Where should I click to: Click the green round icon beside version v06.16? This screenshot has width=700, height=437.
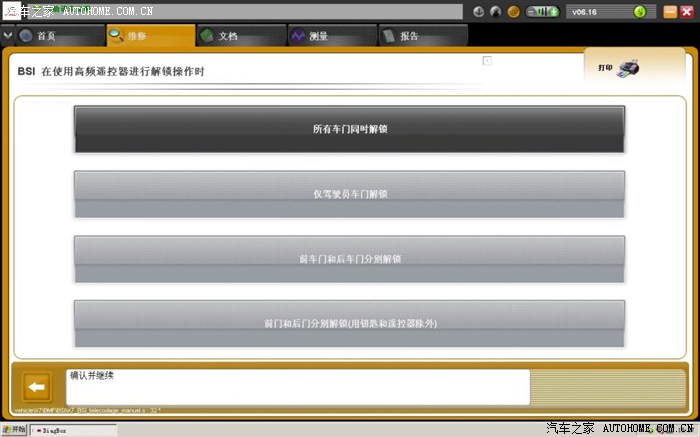point(639,12)
